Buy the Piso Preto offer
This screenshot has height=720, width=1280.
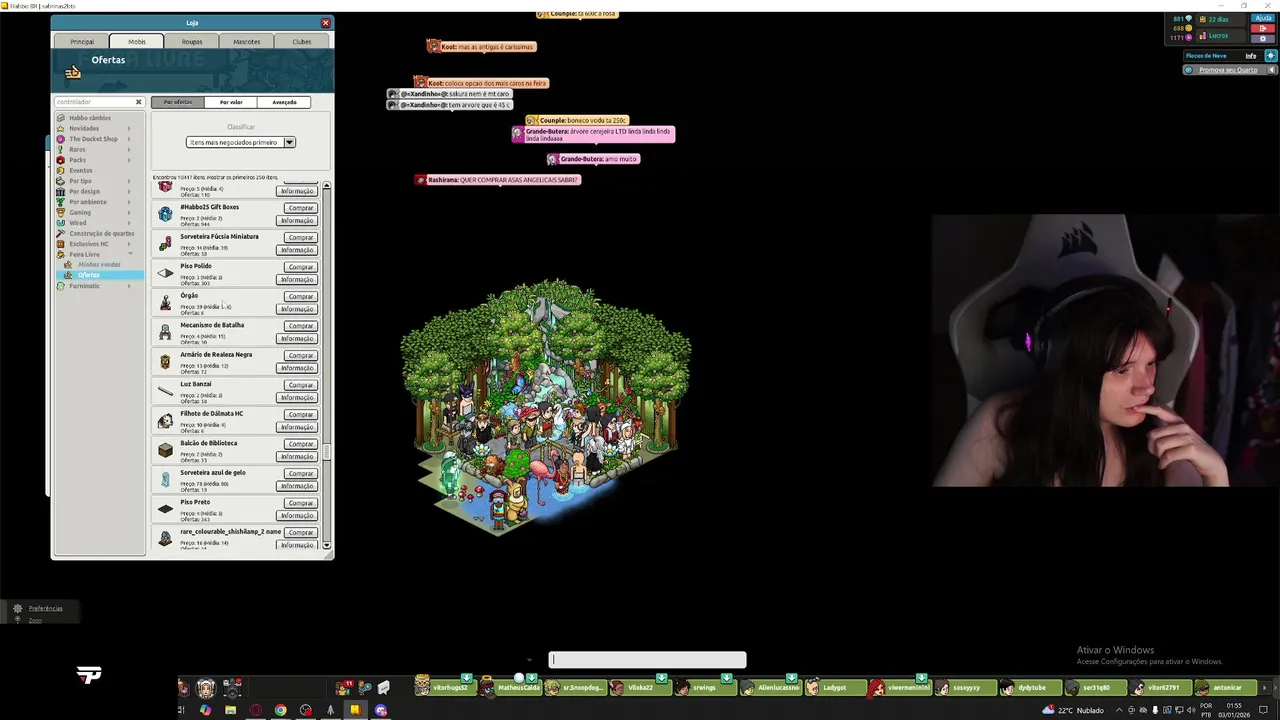click(300, 503)
